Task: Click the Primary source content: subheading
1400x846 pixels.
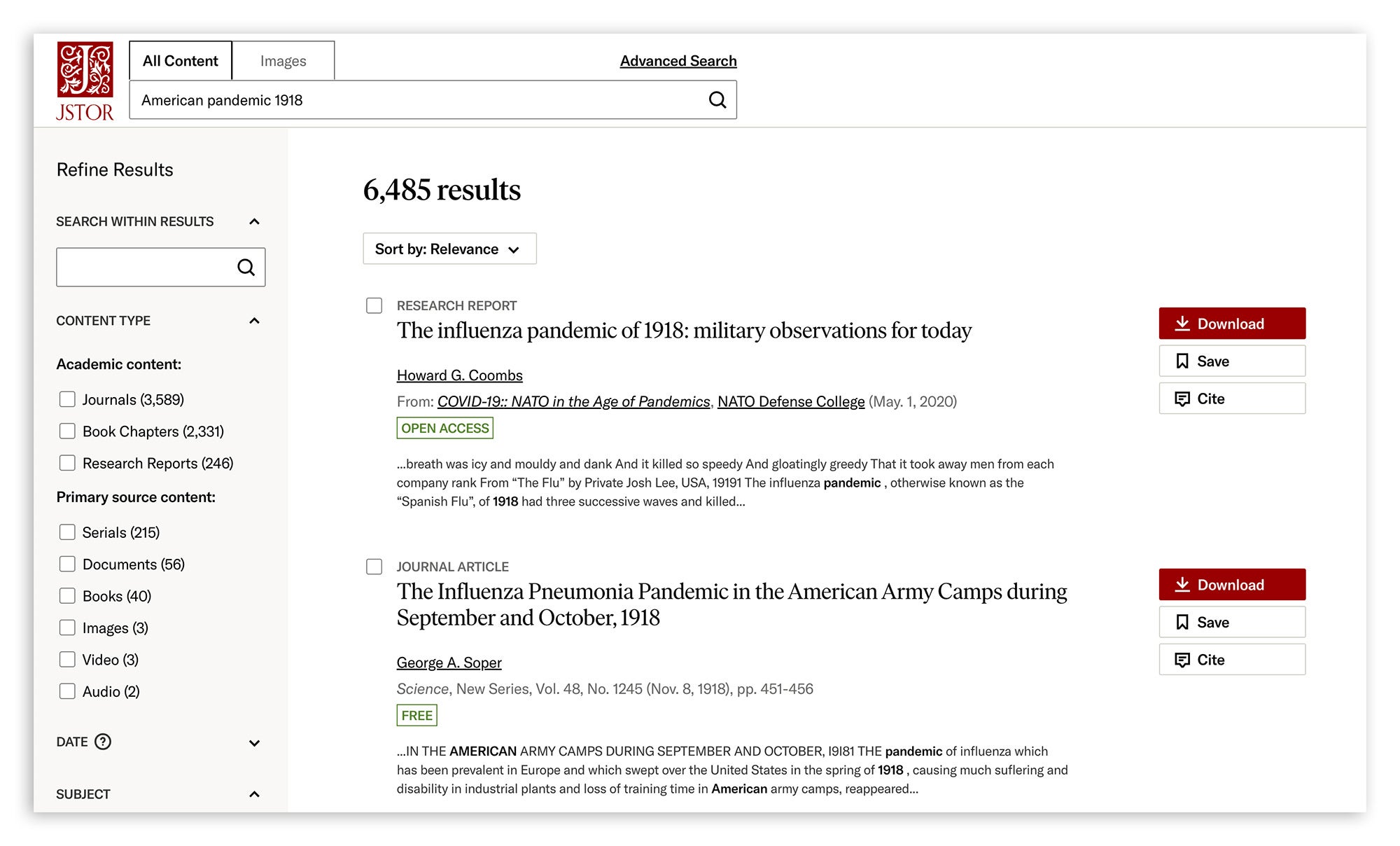Action: [136, 497]
